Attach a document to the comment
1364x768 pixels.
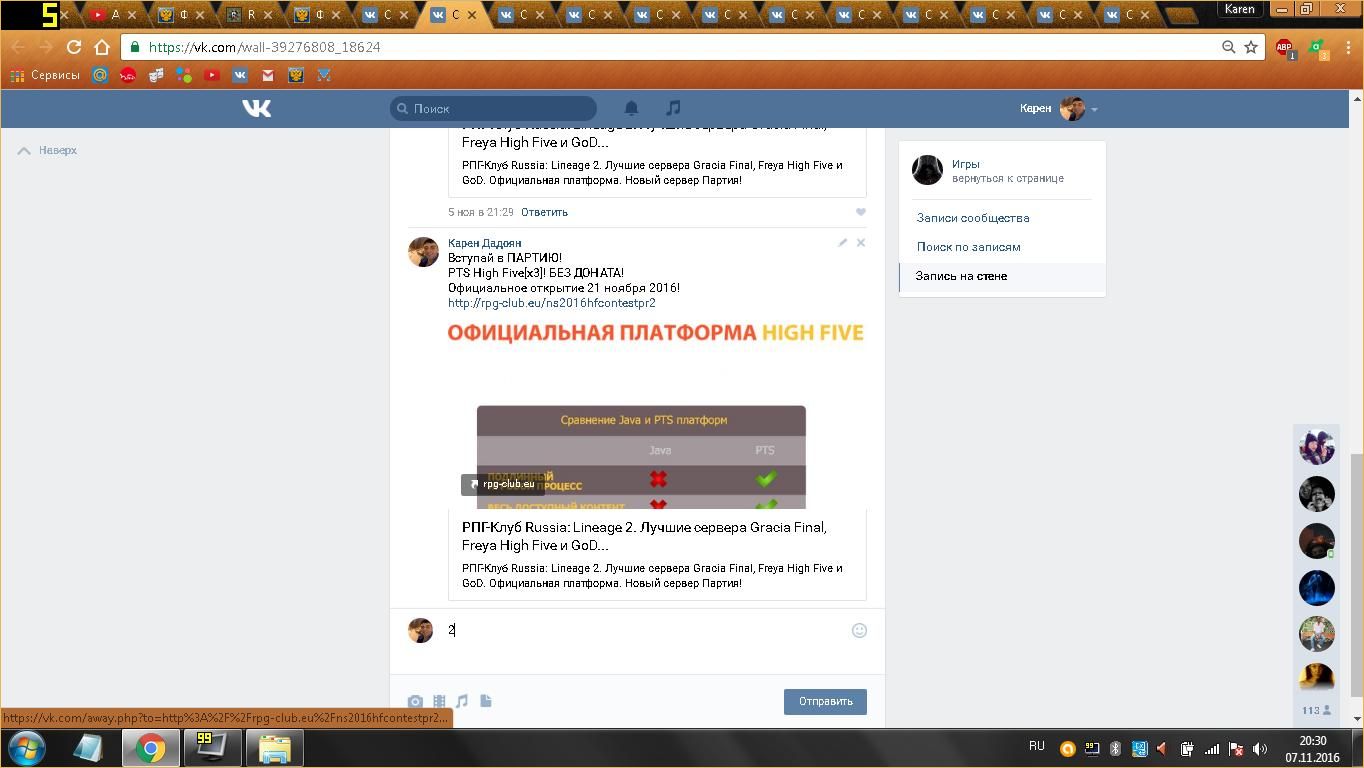[486, 701]
